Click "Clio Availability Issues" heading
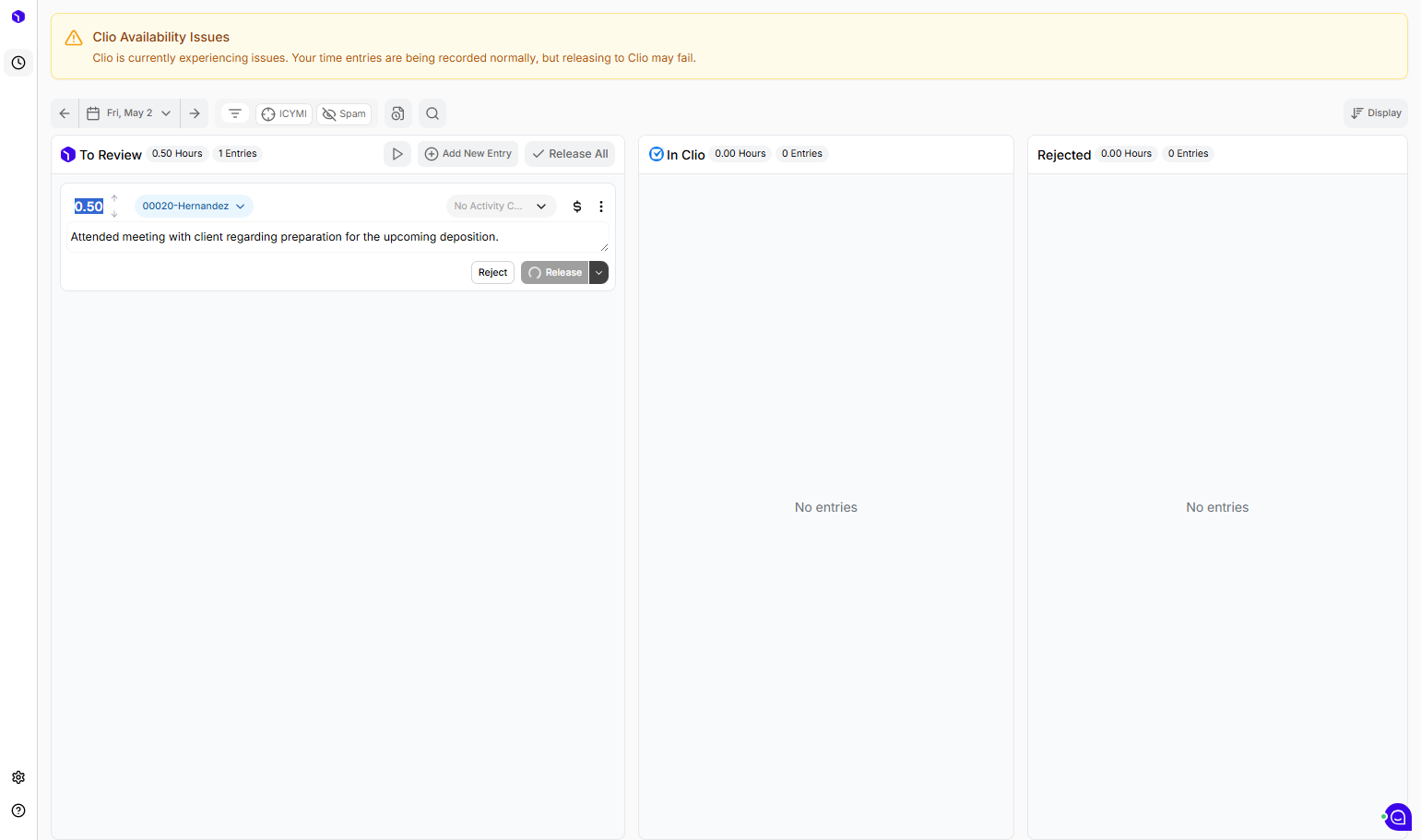 [161, 37]
